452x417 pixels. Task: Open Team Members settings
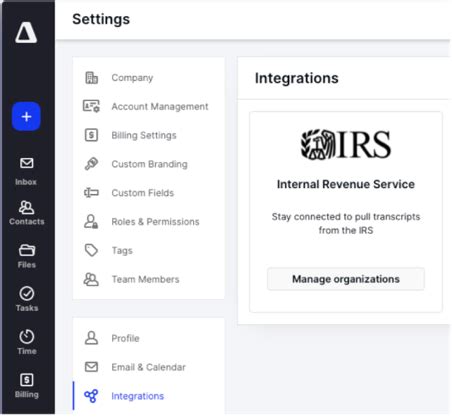tap(149, 279)
